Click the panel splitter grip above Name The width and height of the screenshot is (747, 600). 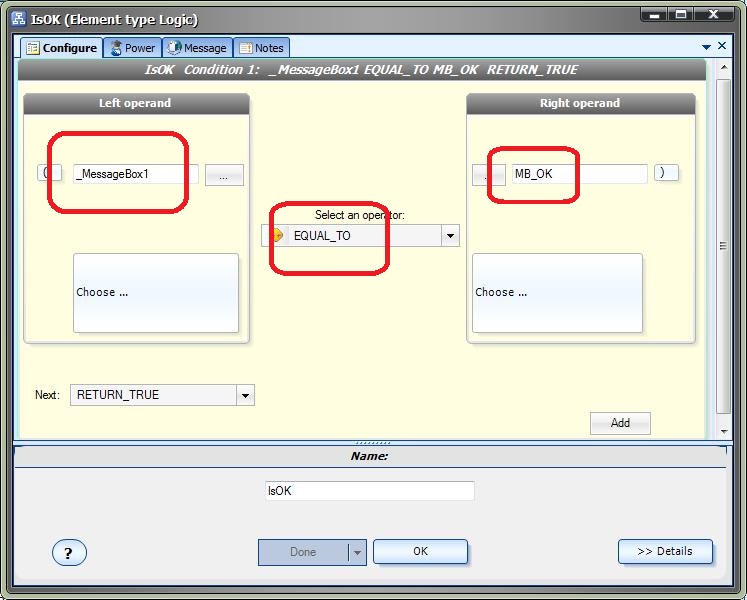coord(373,443)
